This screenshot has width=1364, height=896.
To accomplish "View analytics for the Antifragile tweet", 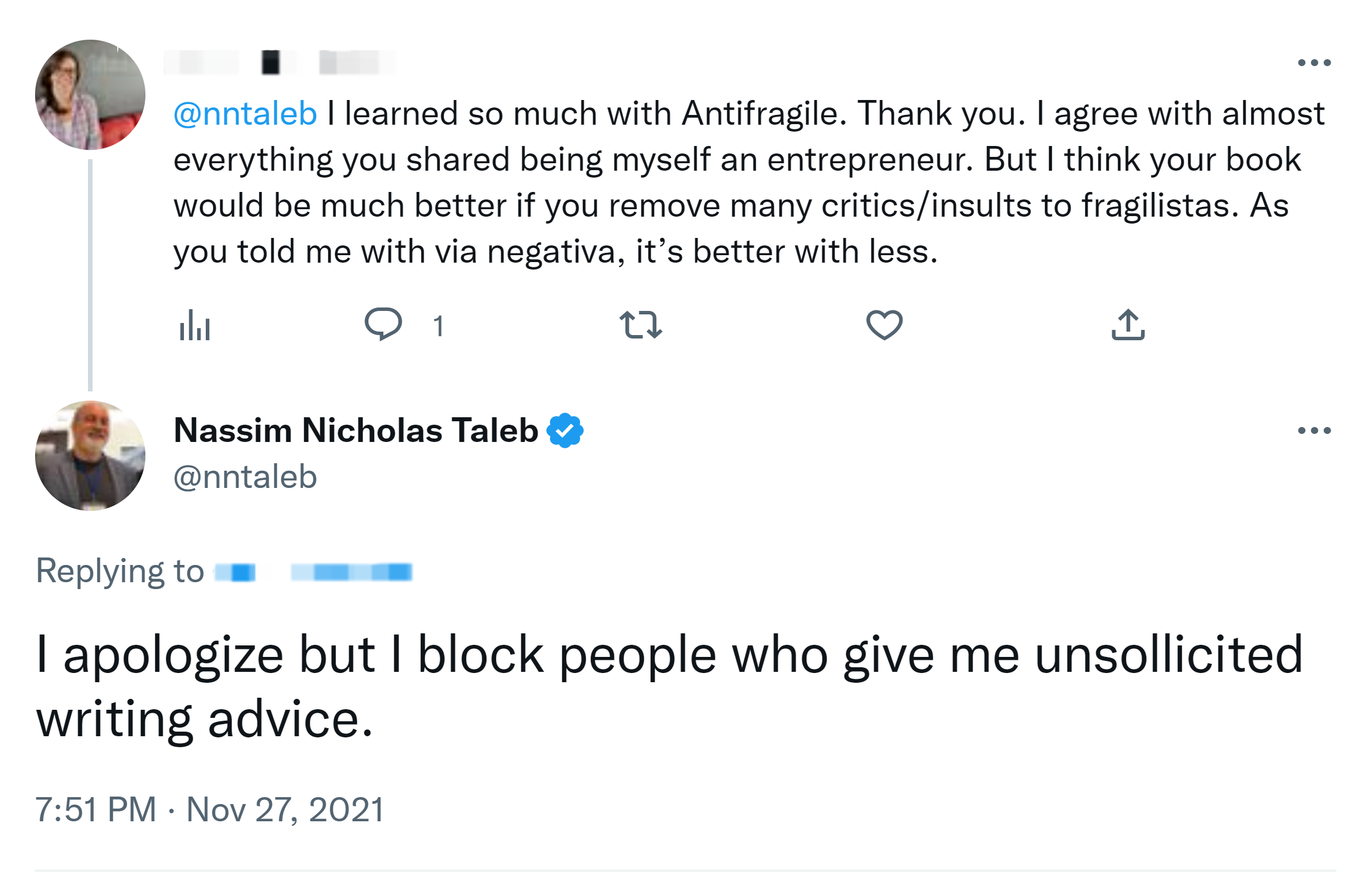I will click(x=194, y=325).
